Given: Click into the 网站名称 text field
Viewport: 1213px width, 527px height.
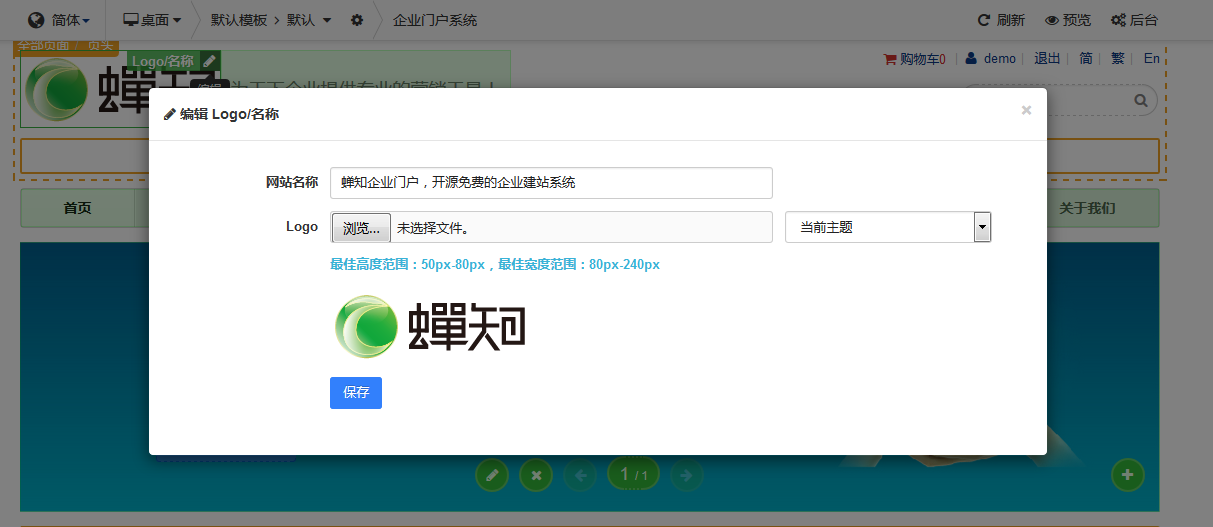Looking at the screenshot, I should 551,183.
